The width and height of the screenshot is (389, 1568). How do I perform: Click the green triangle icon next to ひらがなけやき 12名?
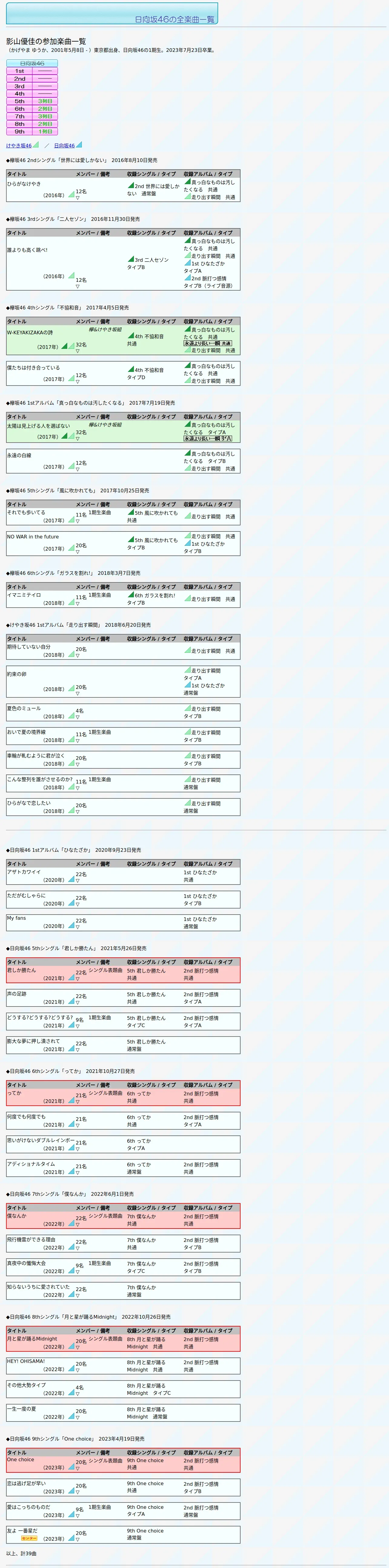coord(71,194)
